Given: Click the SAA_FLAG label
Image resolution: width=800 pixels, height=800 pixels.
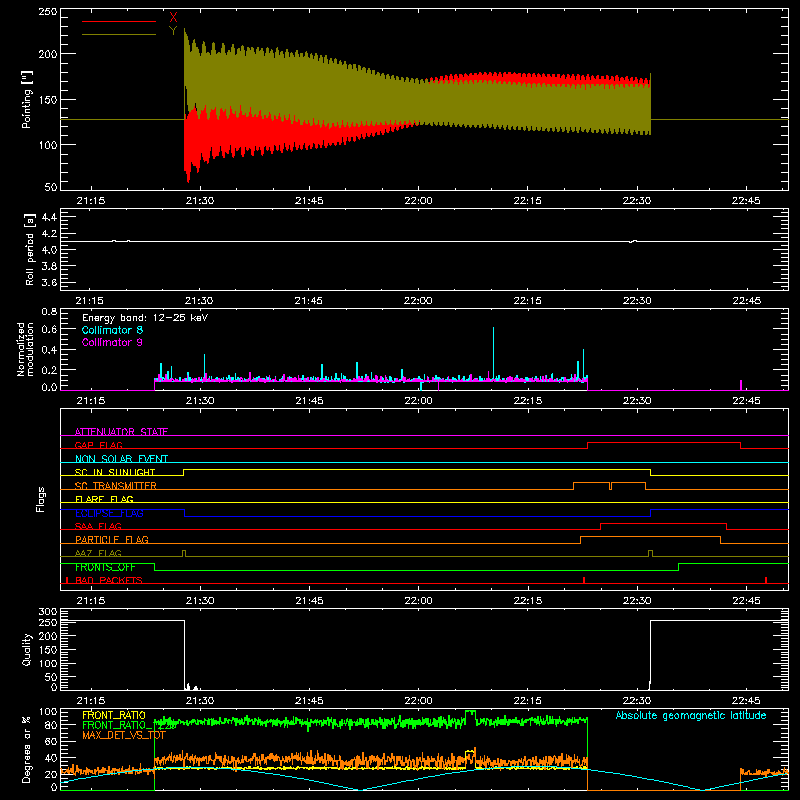Looking at the screenshot, I should click(98, 526).
